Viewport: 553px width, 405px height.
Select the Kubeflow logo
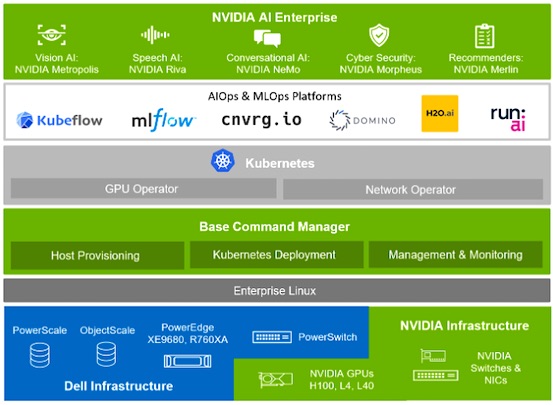point(59,120)
